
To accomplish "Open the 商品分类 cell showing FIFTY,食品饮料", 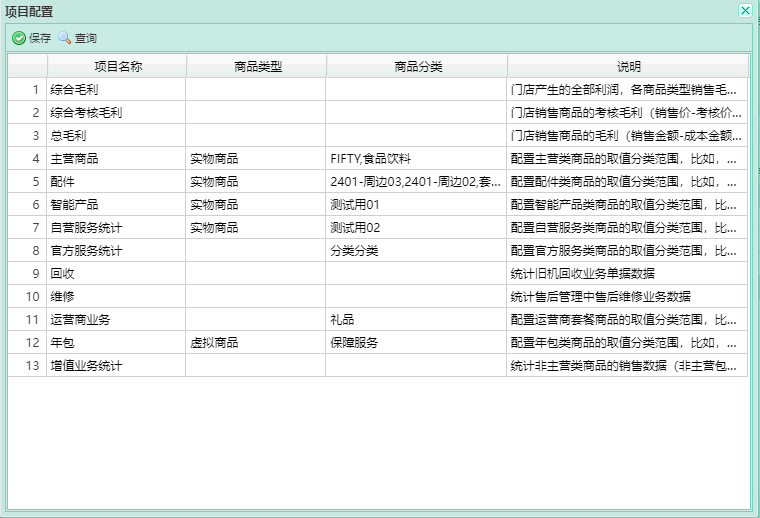I will pyautogui.click(x=417, y=158).
